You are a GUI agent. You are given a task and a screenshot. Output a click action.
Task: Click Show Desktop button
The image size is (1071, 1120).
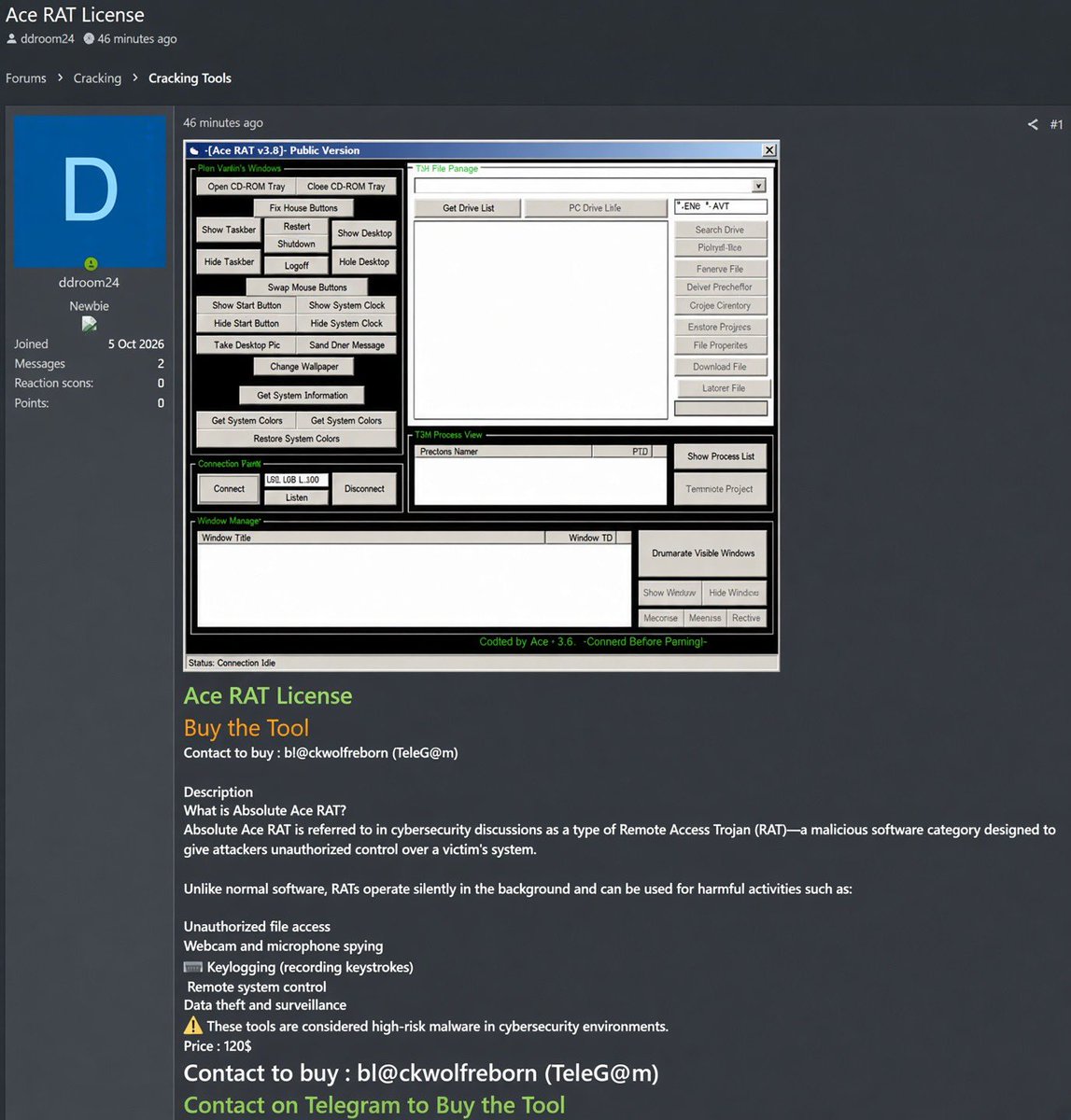click(x=364, y=233)
